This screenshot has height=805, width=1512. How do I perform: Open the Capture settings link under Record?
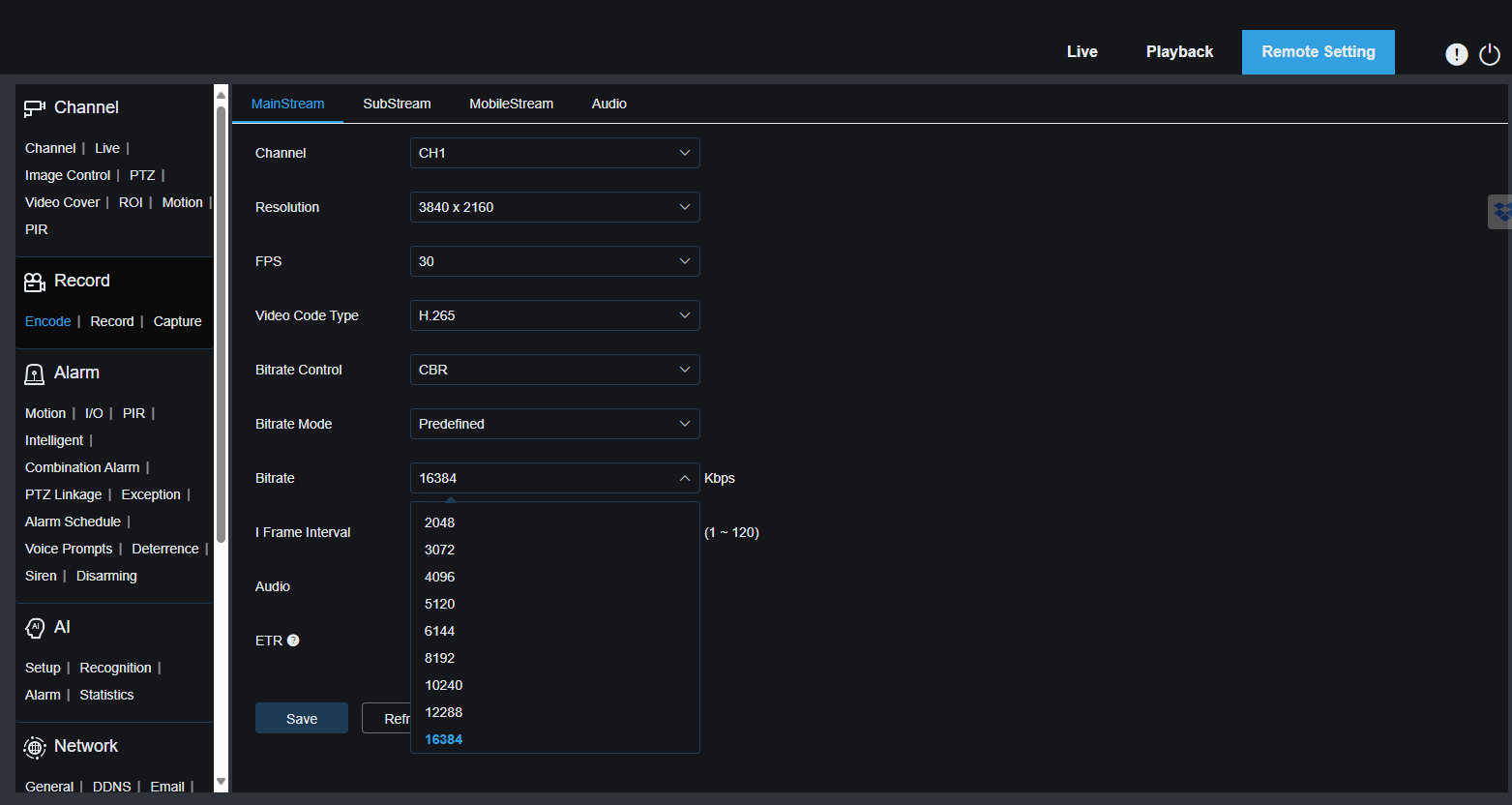[177, 320]
